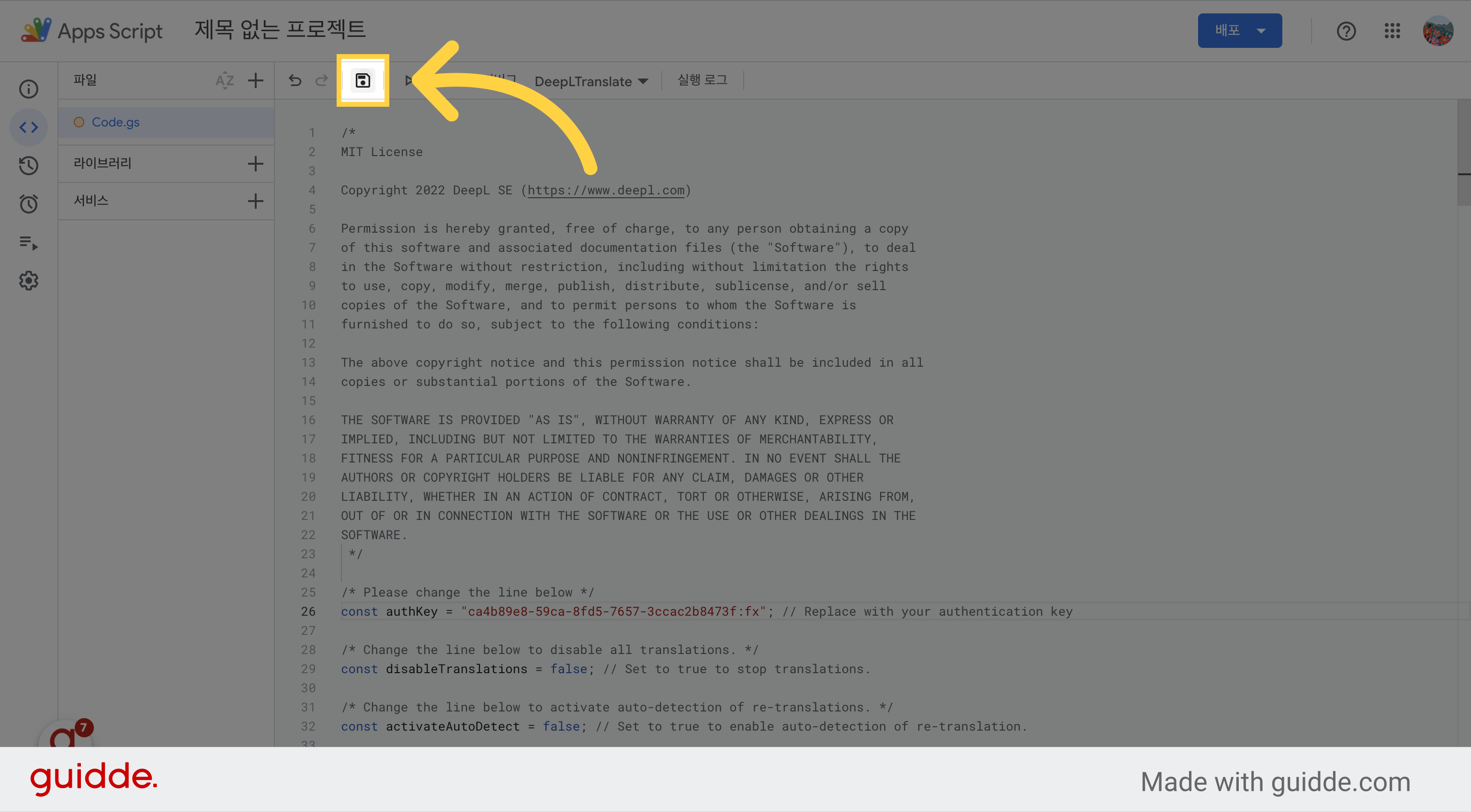Run the selected function
The image size is (1471, 812).
click(x=408, y=80)
